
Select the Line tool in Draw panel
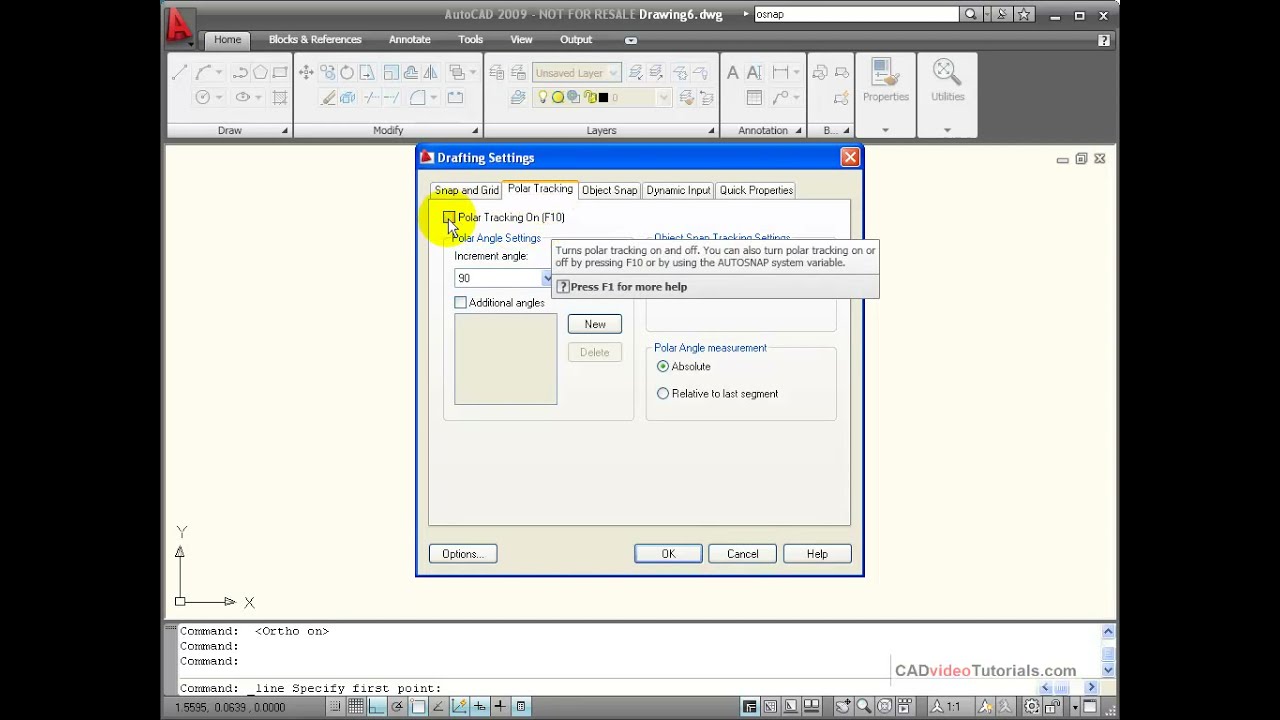pos(180,73)
